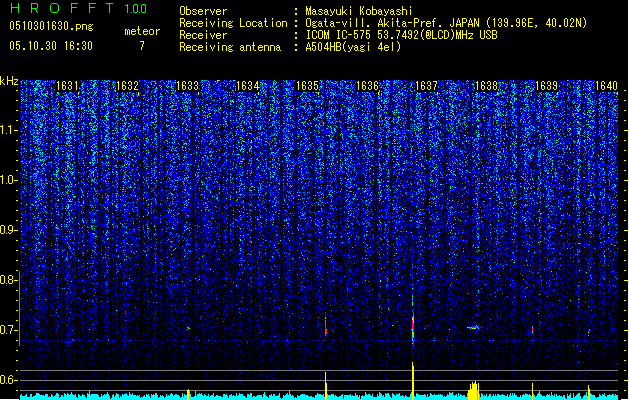Click the green "meteor" label

coord(142,31)
